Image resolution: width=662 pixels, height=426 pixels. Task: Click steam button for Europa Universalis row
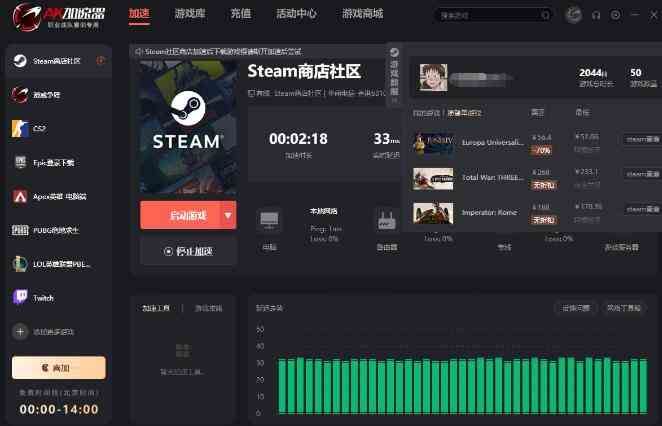[642, 139]
